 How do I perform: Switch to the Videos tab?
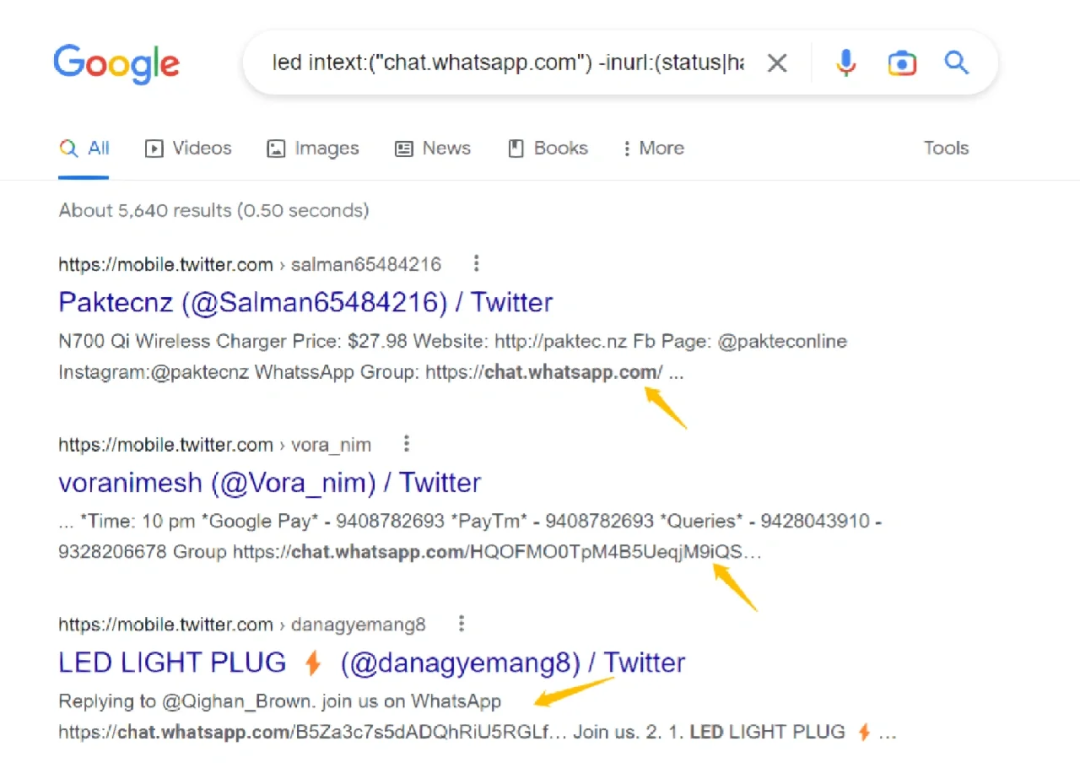[188, 148]
